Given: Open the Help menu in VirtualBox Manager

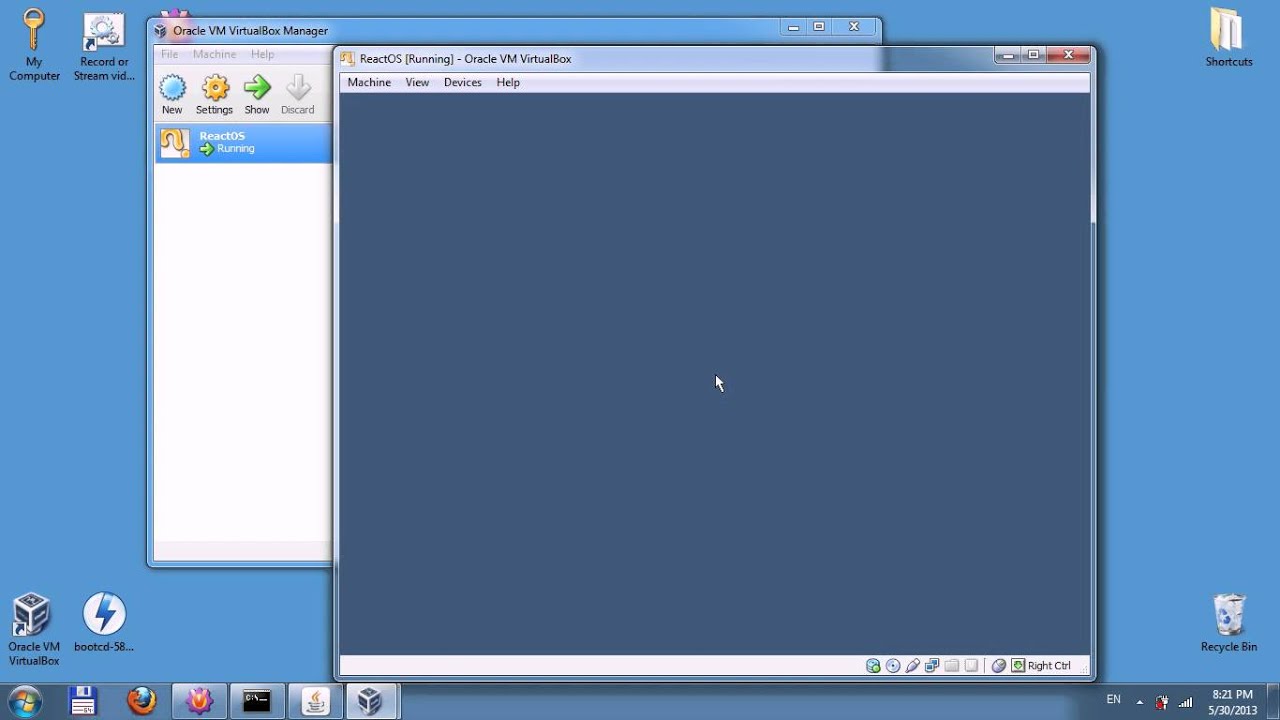Looking at the screenshot, I should (262, 54).
